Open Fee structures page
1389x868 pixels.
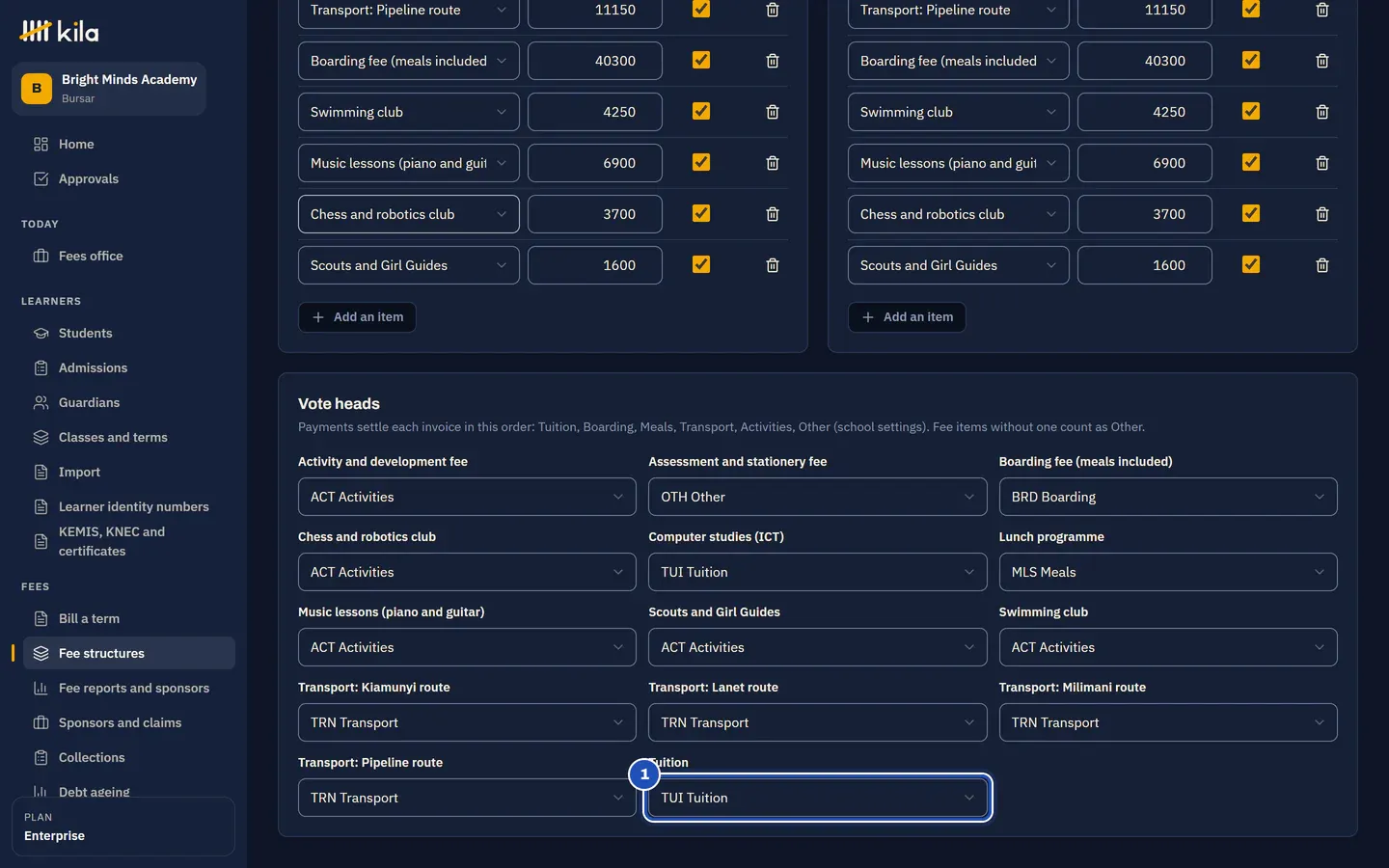[x=129, y=654]
